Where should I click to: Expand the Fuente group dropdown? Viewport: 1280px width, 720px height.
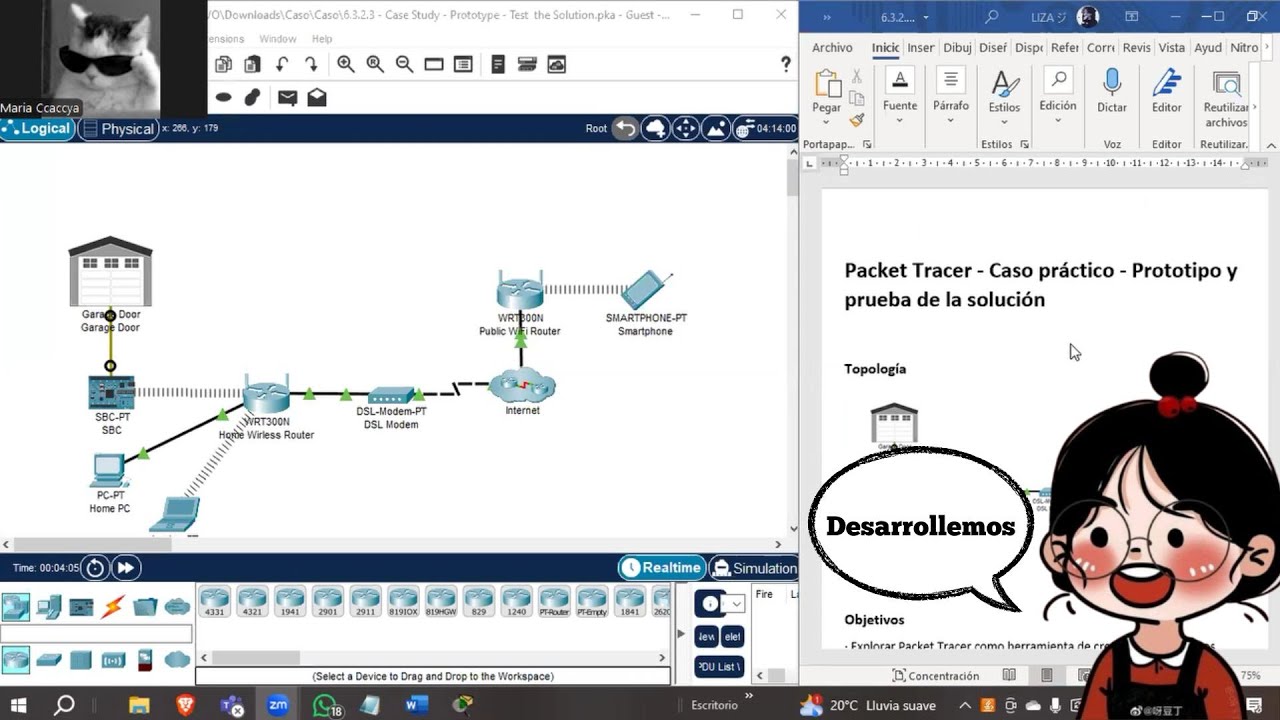900,121
